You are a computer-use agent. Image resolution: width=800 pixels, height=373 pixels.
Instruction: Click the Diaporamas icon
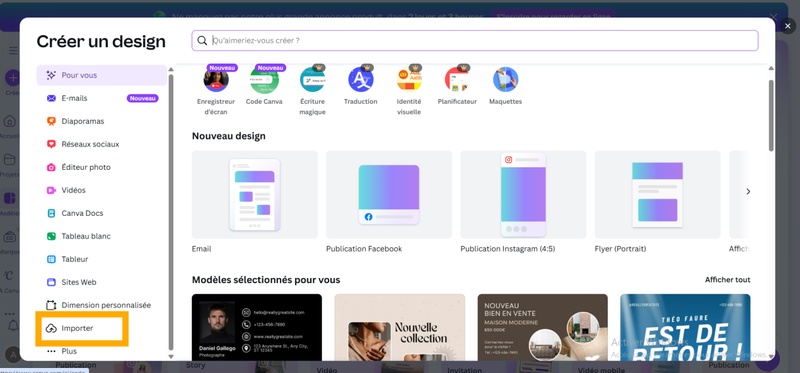(51, 121)
